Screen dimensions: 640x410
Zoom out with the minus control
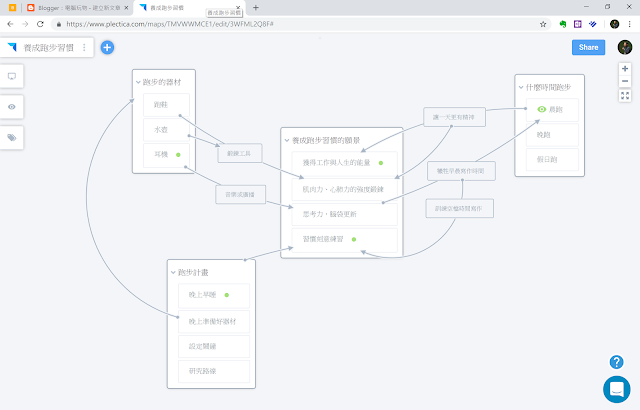[625, 81]
